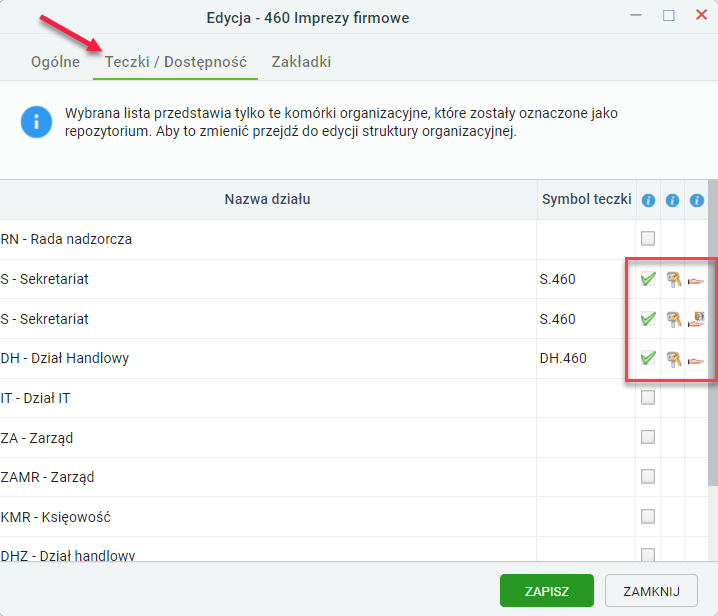Click the info icon above the hand icons column
The width and height of the screenshot is (718, 616).
[696, 200]
